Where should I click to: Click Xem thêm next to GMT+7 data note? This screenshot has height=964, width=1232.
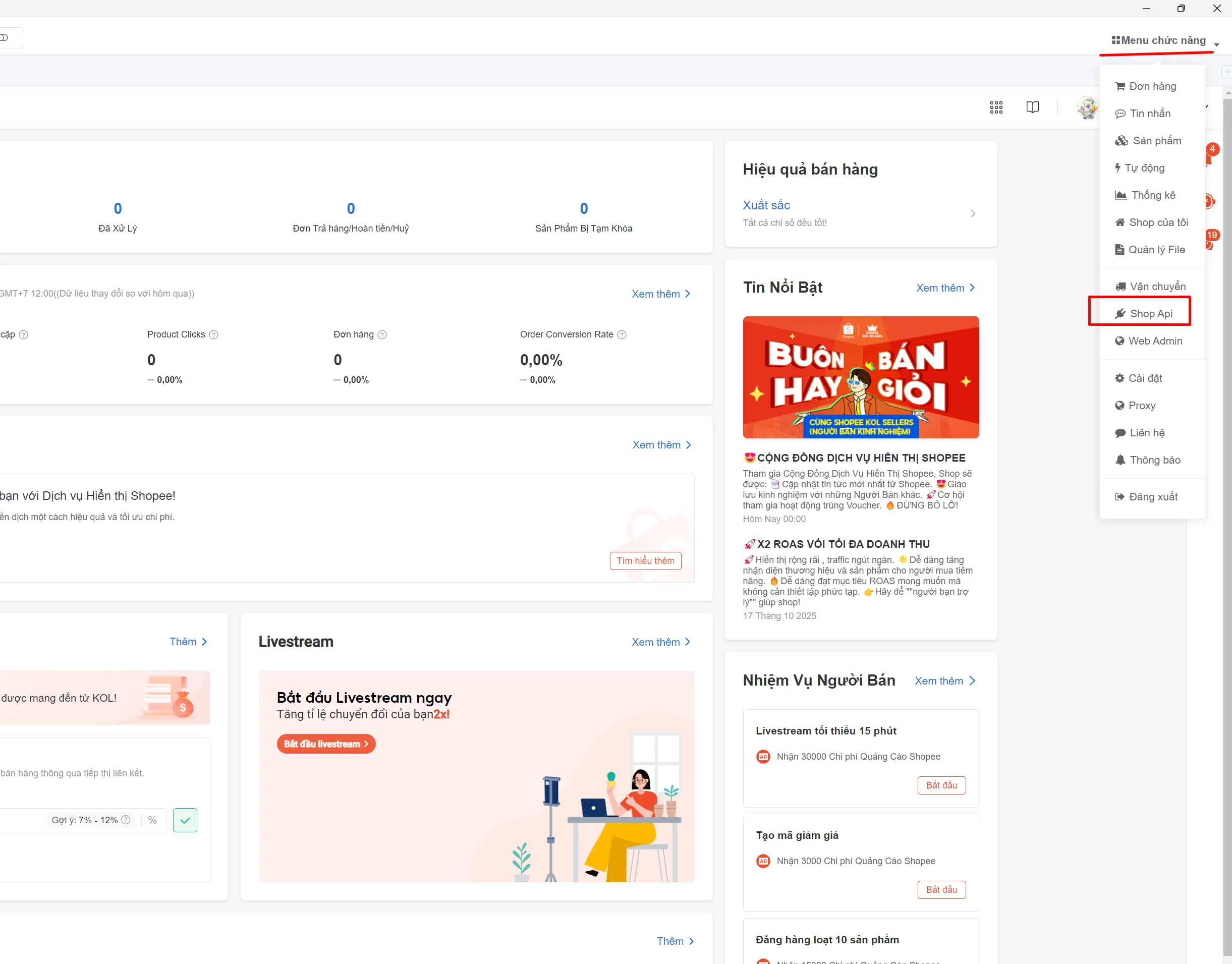point(661,294)
